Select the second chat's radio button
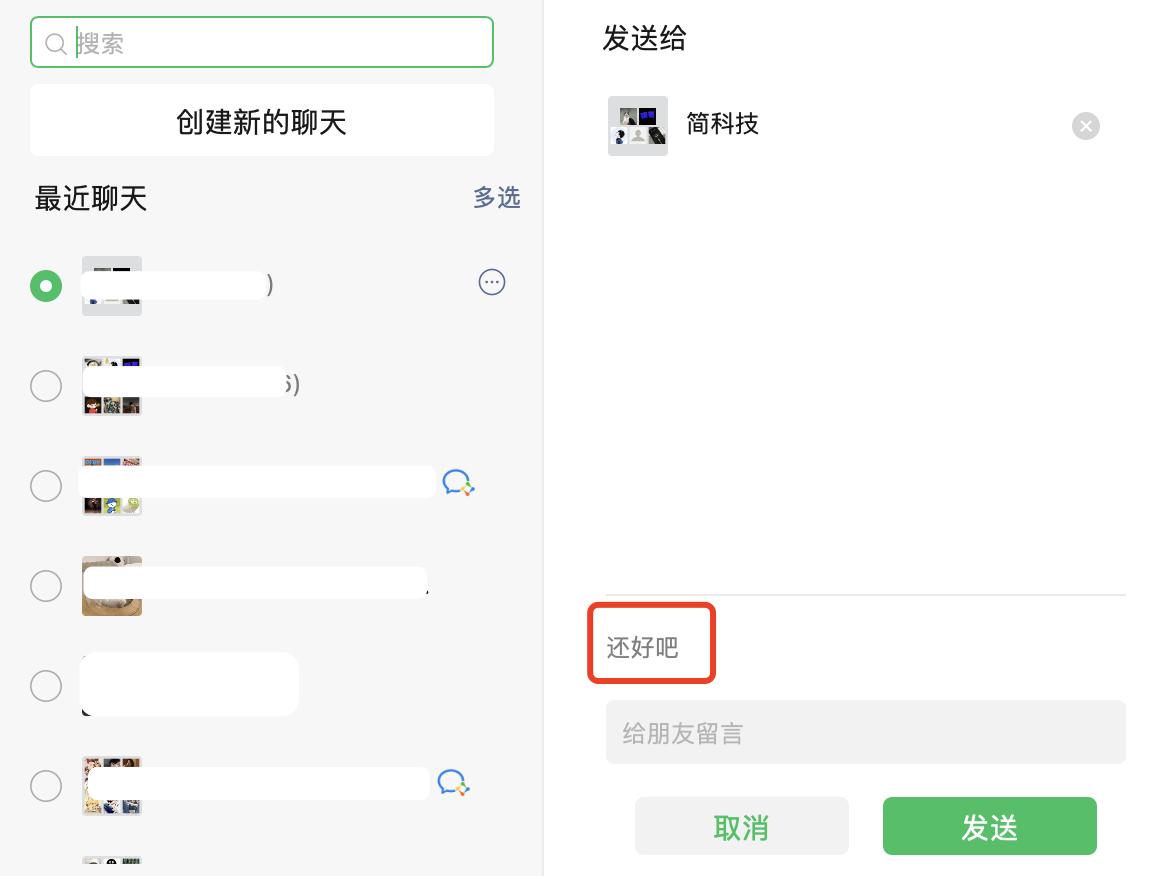Image resolution: width=1166 pixels, height=876 pixels. 46,386
